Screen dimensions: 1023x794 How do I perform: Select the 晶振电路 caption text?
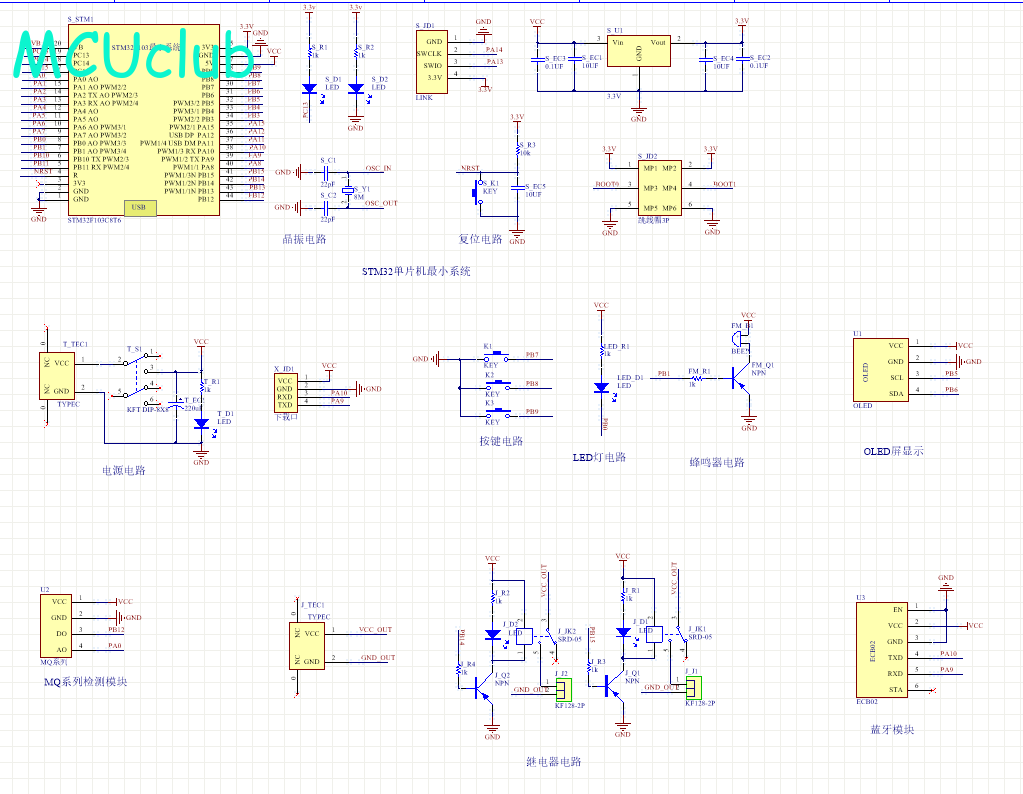(x=304, y=239)
